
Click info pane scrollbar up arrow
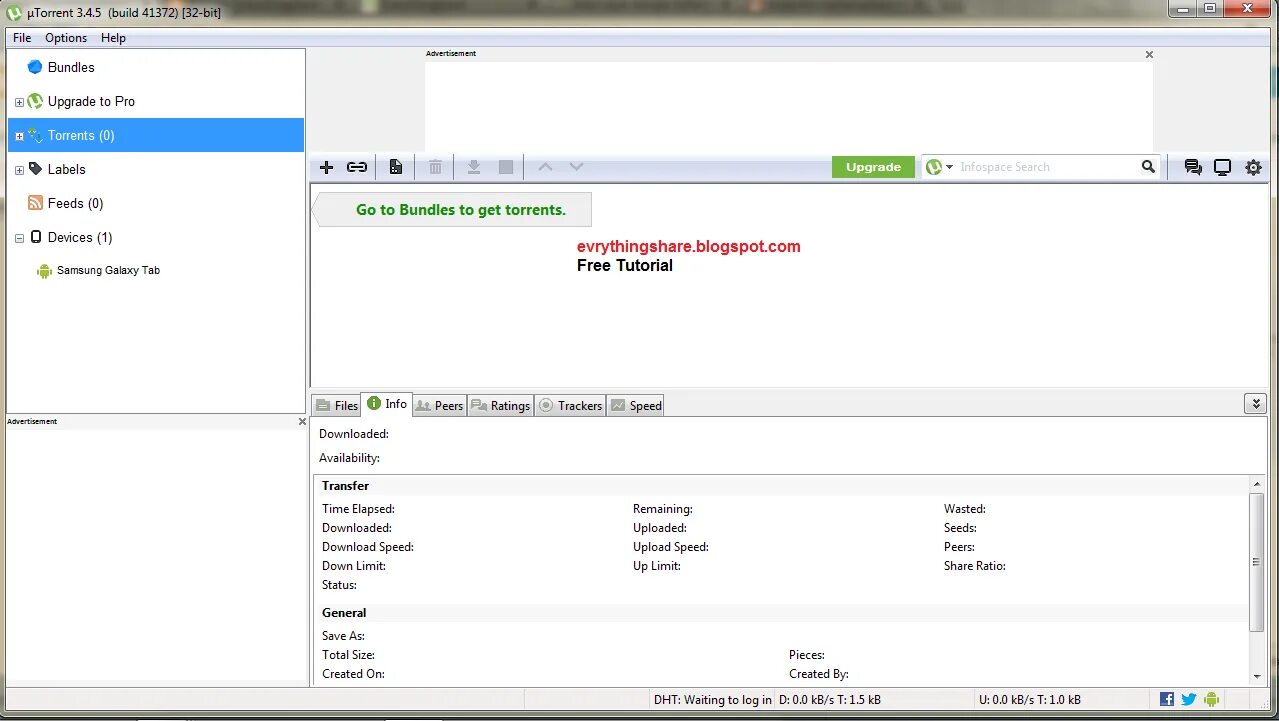[x=1257, y=484]
